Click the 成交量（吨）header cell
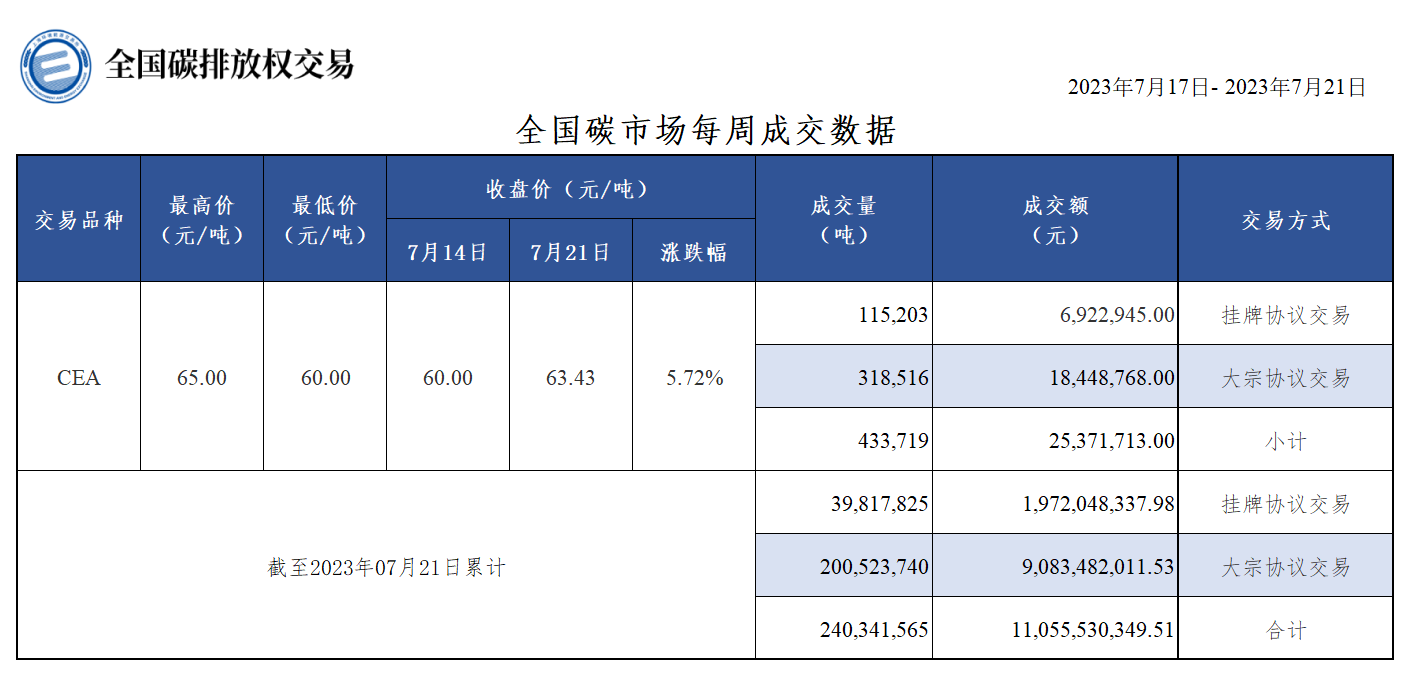The width and height of the screenshot is (1410, 674). pos(843,219)
